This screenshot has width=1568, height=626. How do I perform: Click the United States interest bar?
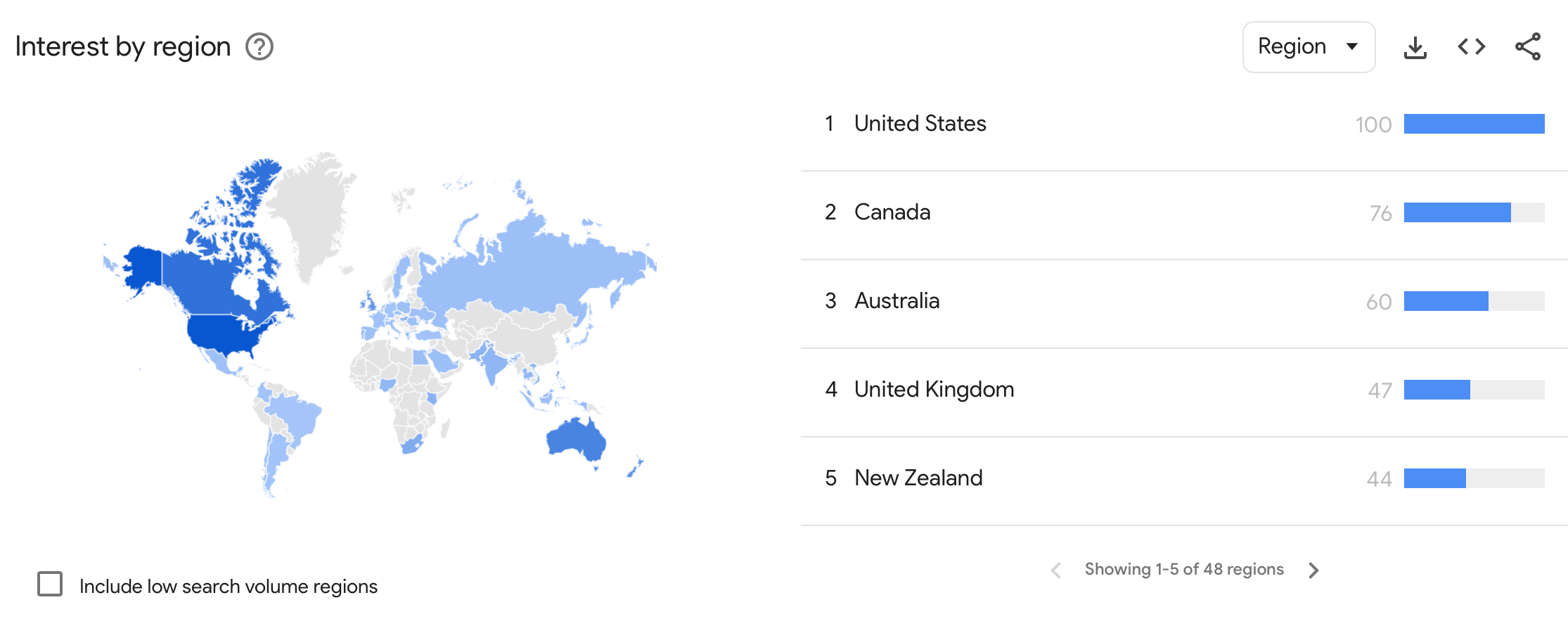1474,124
